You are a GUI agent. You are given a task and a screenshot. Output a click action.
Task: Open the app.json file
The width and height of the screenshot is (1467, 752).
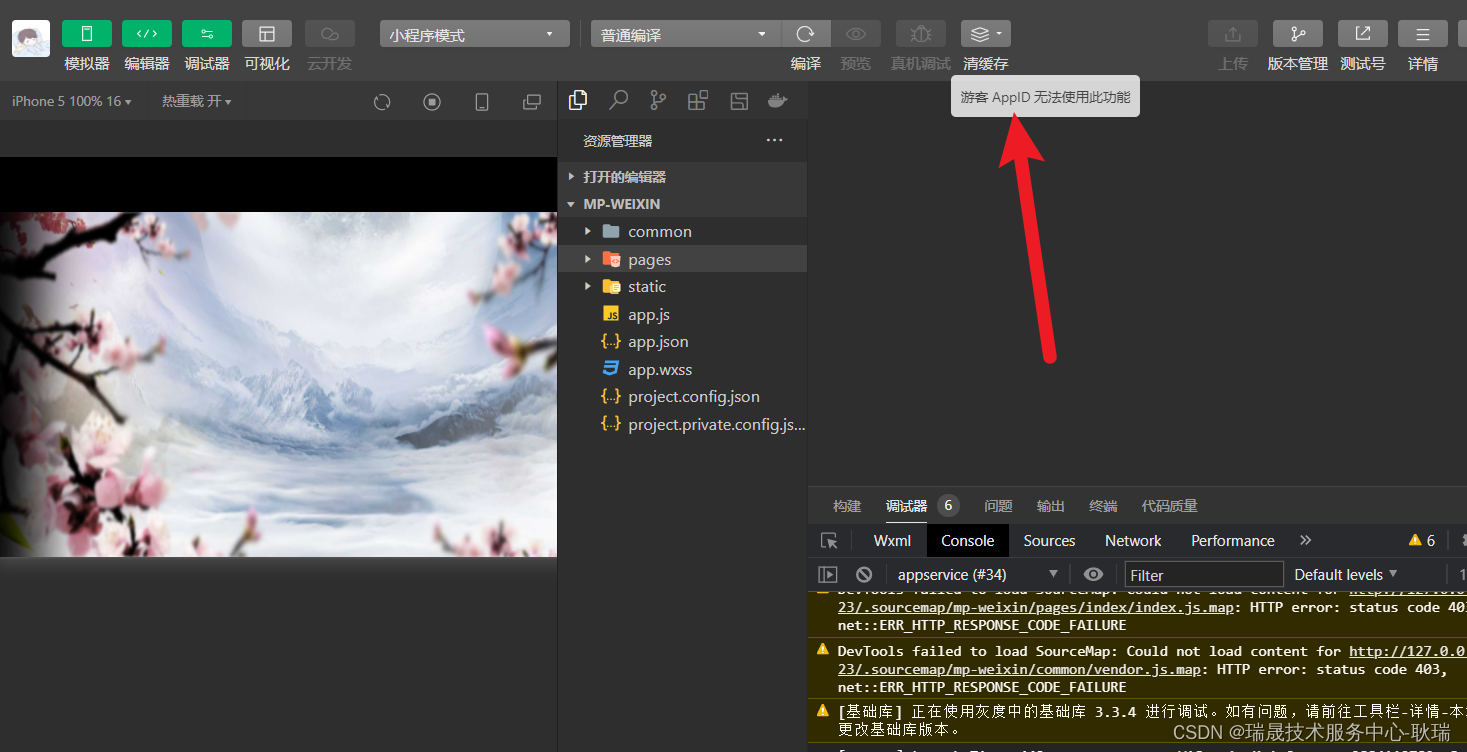[683, 341]
